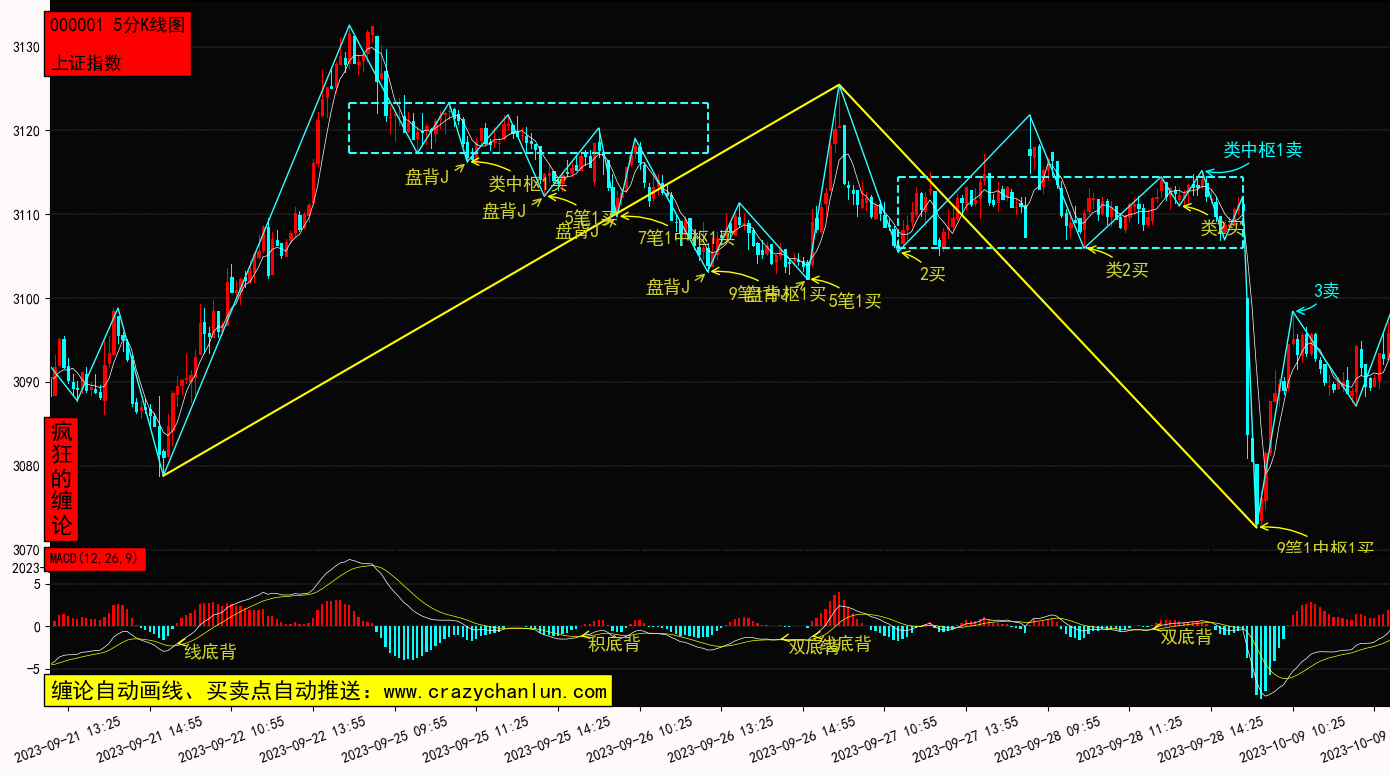Click the MACD(12,26,9) indicator label
Viewport: 1390px width, 775px height.
click(x=96, y=558)
